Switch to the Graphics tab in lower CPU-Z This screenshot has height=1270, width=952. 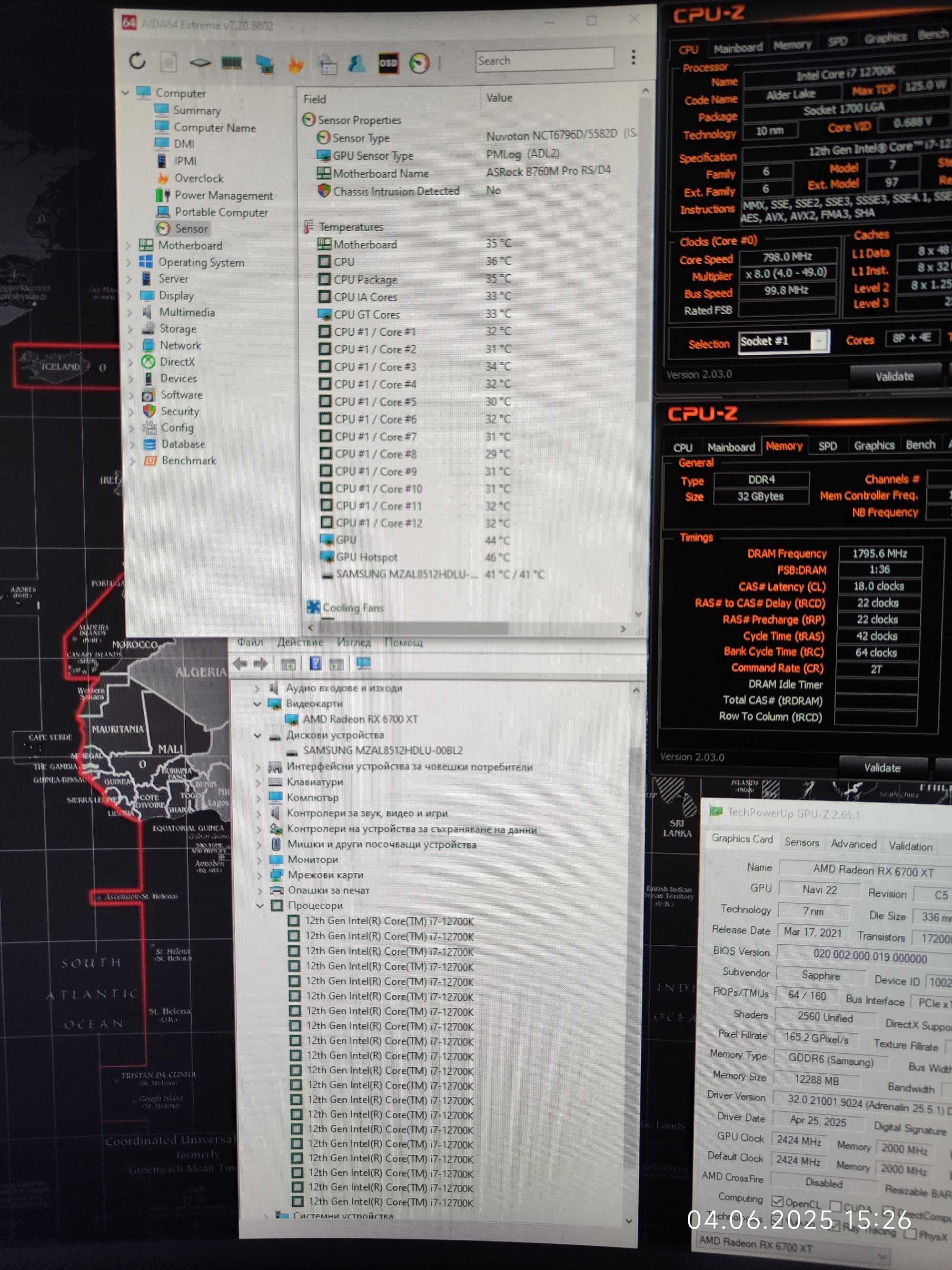tap(874, 445)
